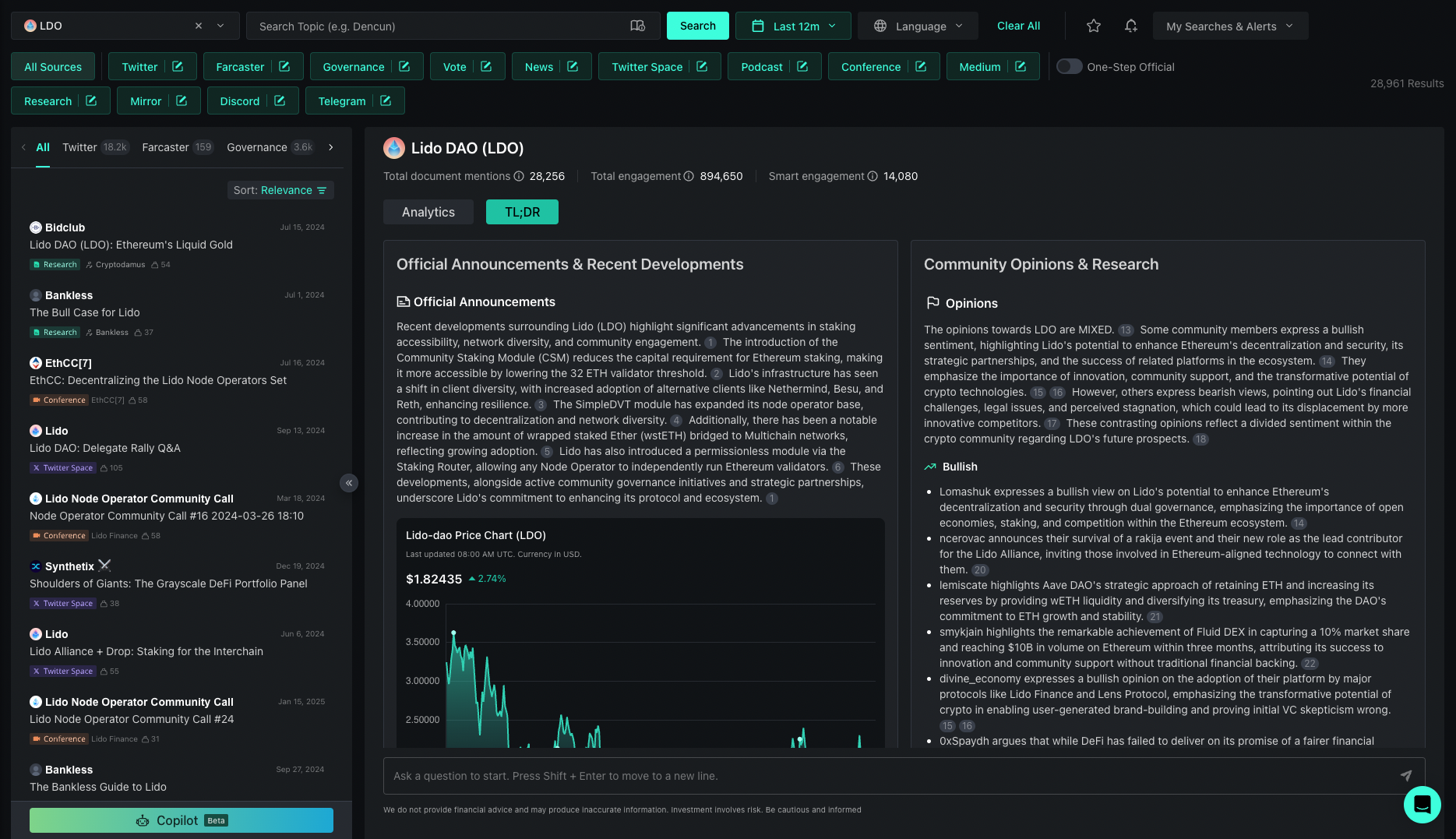Collapse the results sidebar with the chevron

click(x=349, y=483)
